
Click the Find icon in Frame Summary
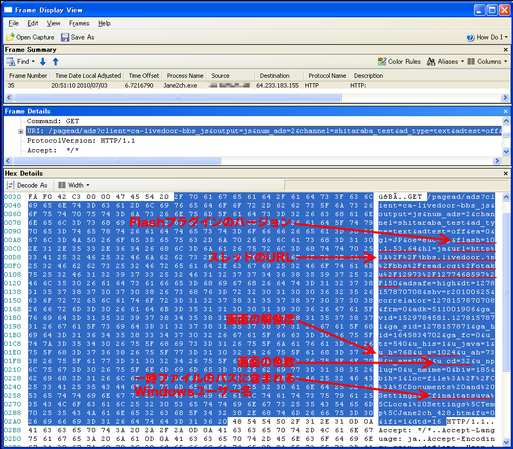(11, 62)
